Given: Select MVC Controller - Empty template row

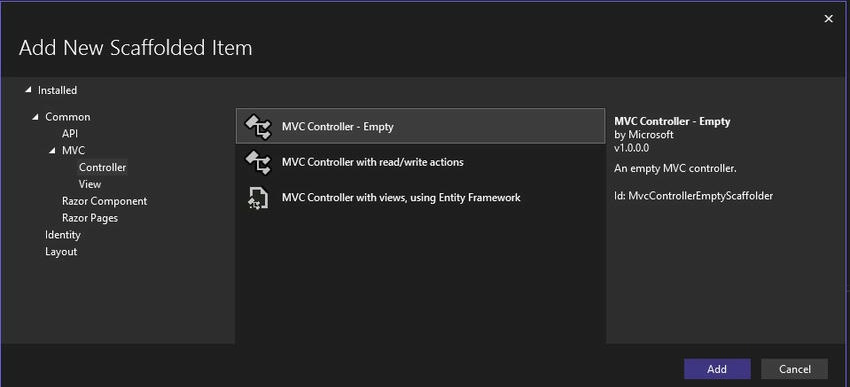Looking at the screenshot, I should pos(421,126).
